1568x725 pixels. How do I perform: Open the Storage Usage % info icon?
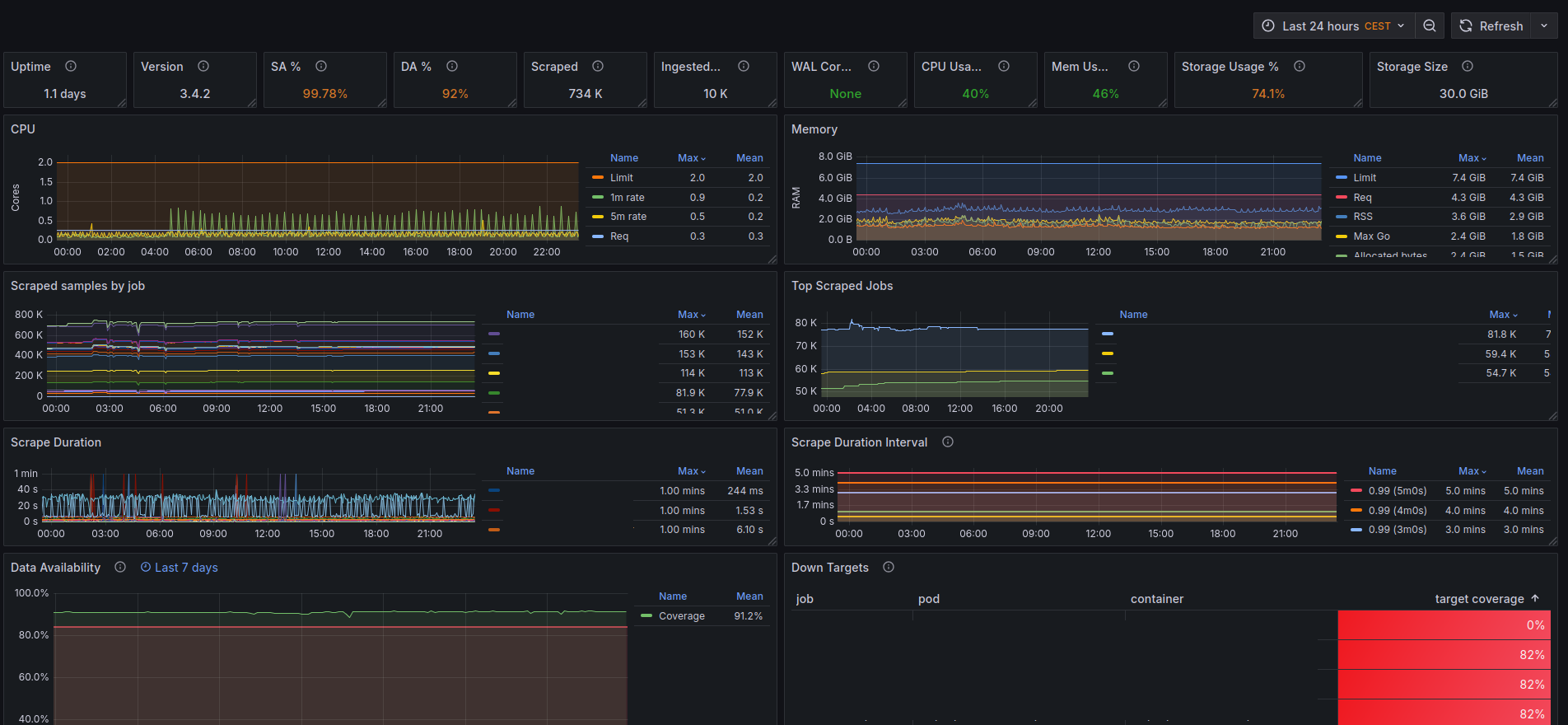1300,66
